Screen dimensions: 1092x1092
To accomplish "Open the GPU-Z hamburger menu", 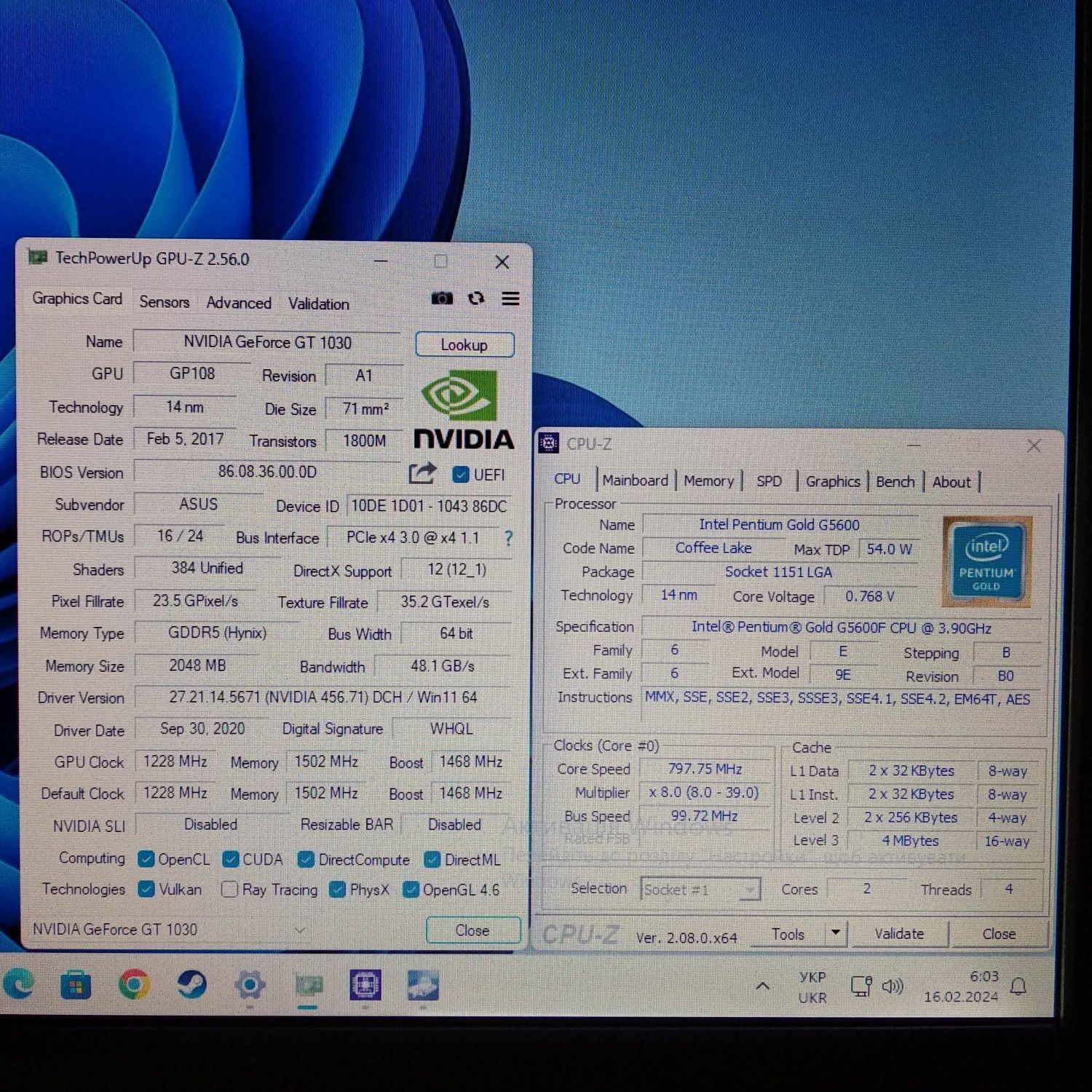I will coord(511,298).
